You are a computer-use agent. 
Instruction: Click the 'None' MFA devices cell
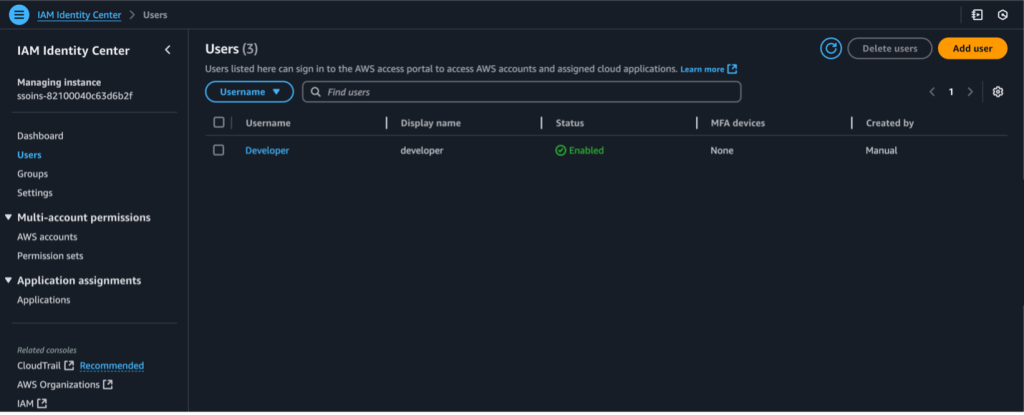(722, 150)
